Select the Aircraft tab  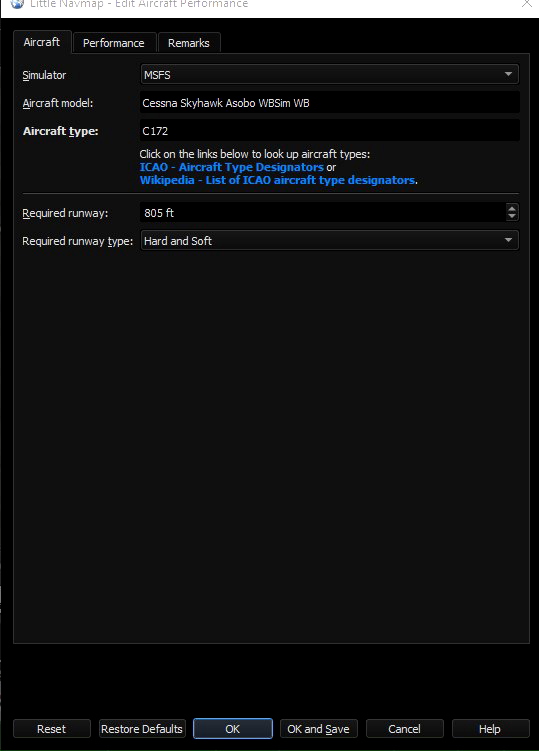[42, 42]
